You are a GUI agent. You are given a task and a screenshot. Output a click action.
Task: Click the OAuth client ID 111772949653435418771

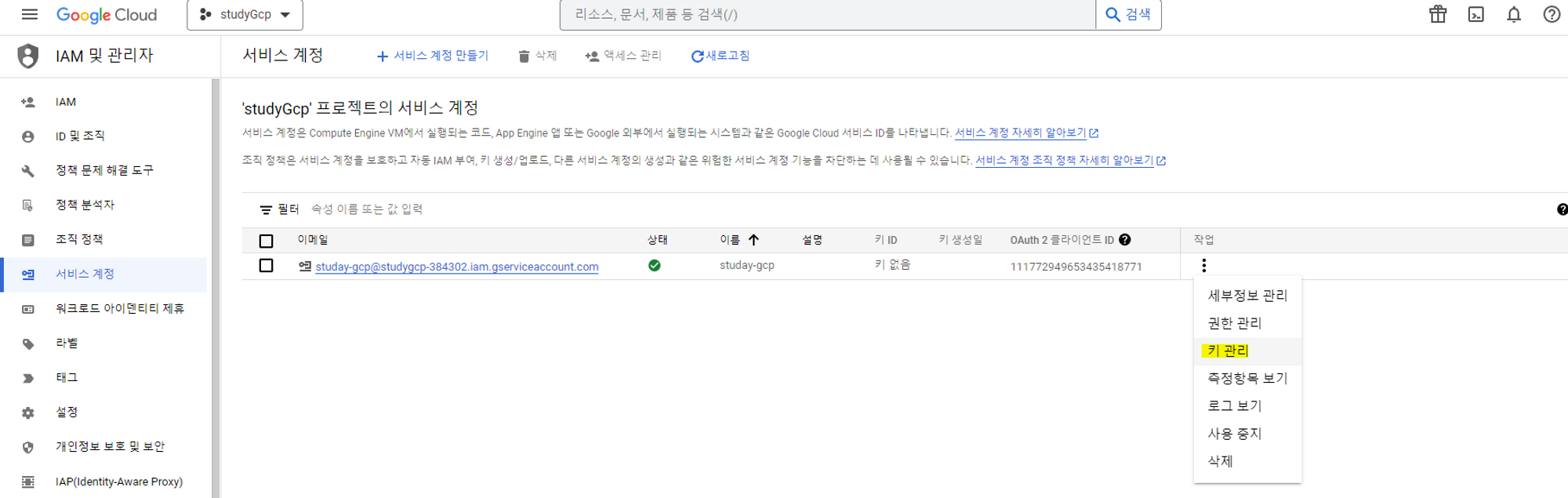(x=1076, y=267)
